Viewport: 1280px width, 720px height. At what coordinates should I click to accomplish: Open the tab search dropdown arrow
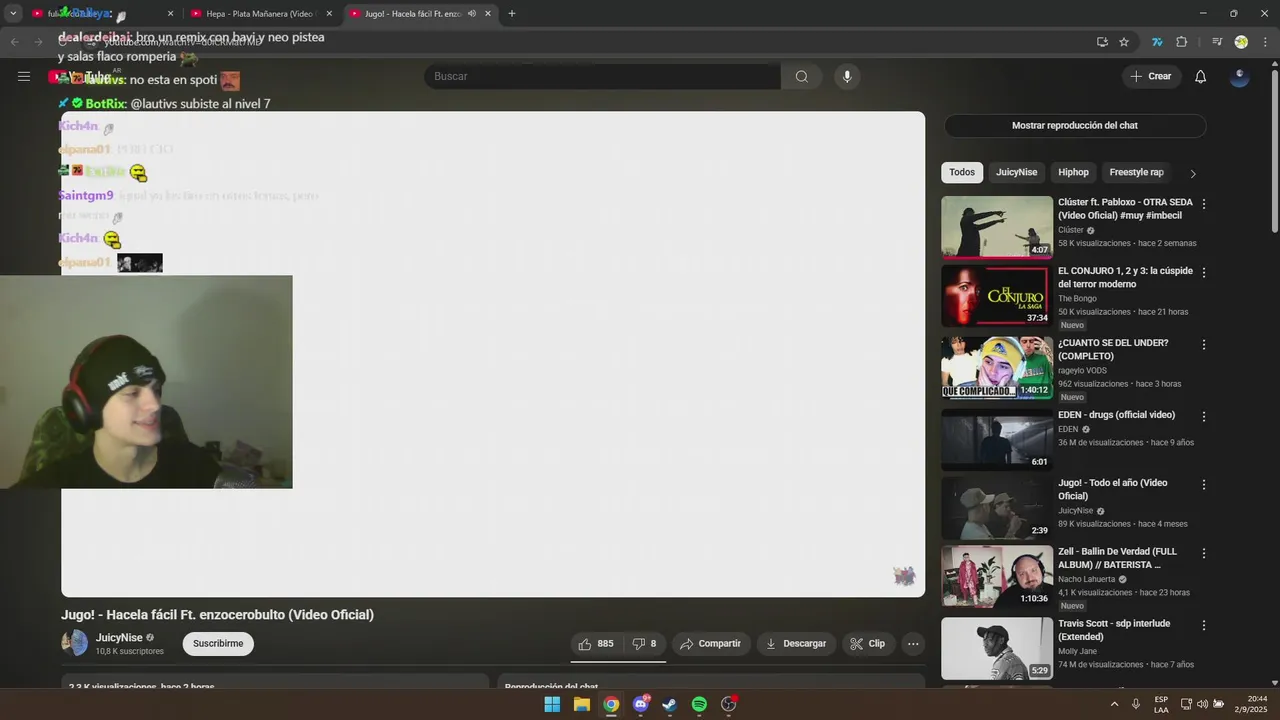pos(13,14)
